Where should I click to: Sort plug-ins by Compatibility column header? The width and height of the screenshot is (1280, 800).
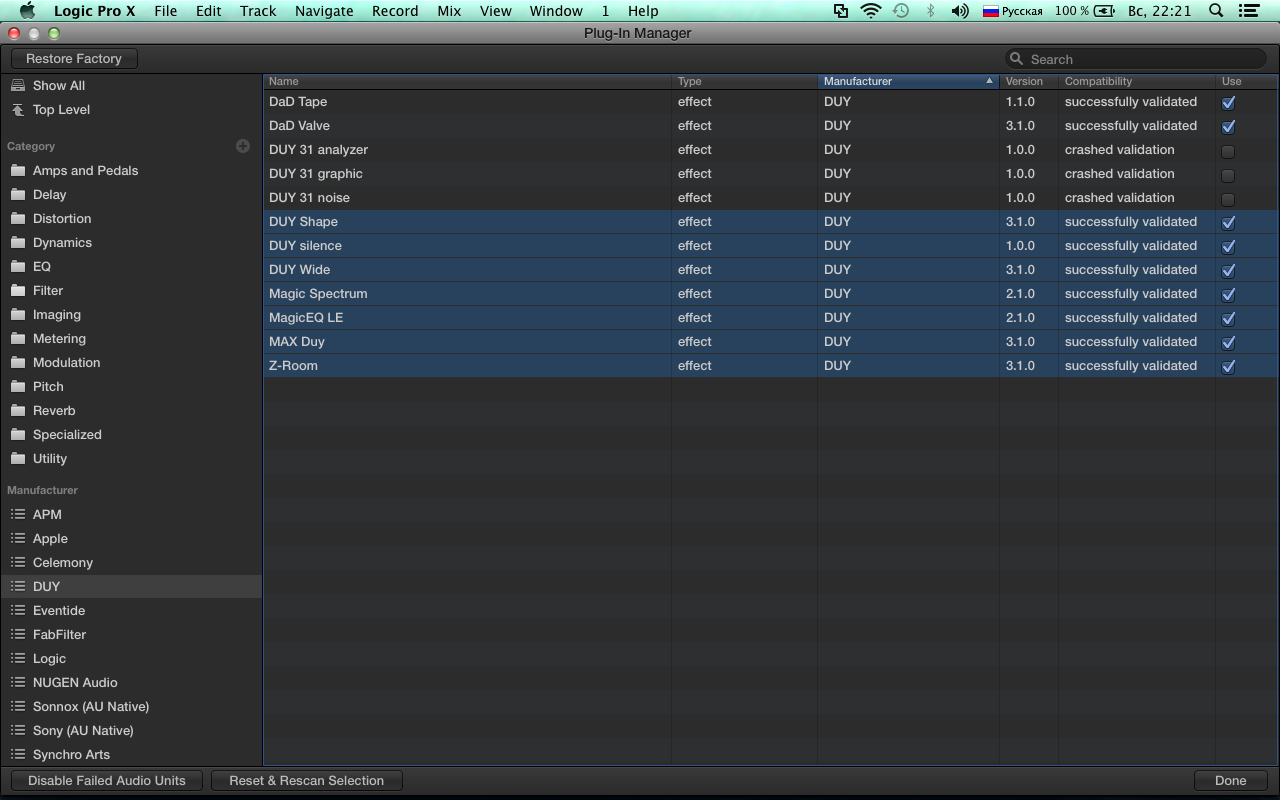(1136, 81)
